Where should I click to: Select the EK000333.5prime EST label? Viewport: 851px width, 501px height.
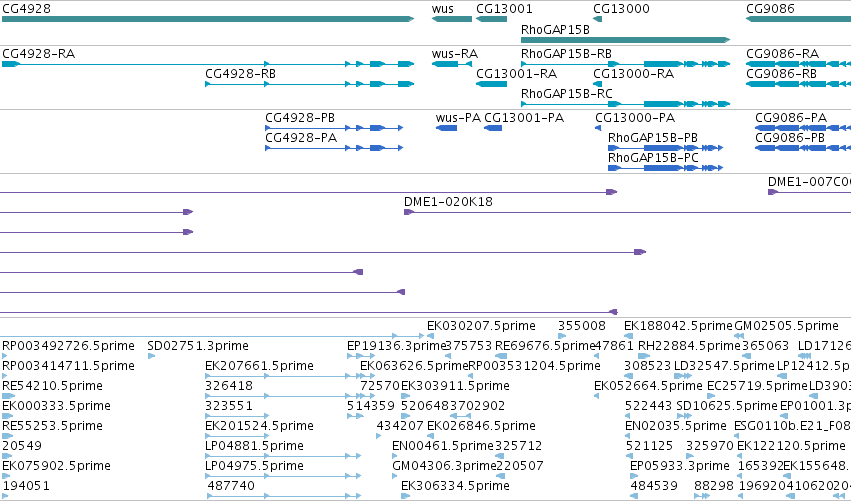[x=56, y=406]
